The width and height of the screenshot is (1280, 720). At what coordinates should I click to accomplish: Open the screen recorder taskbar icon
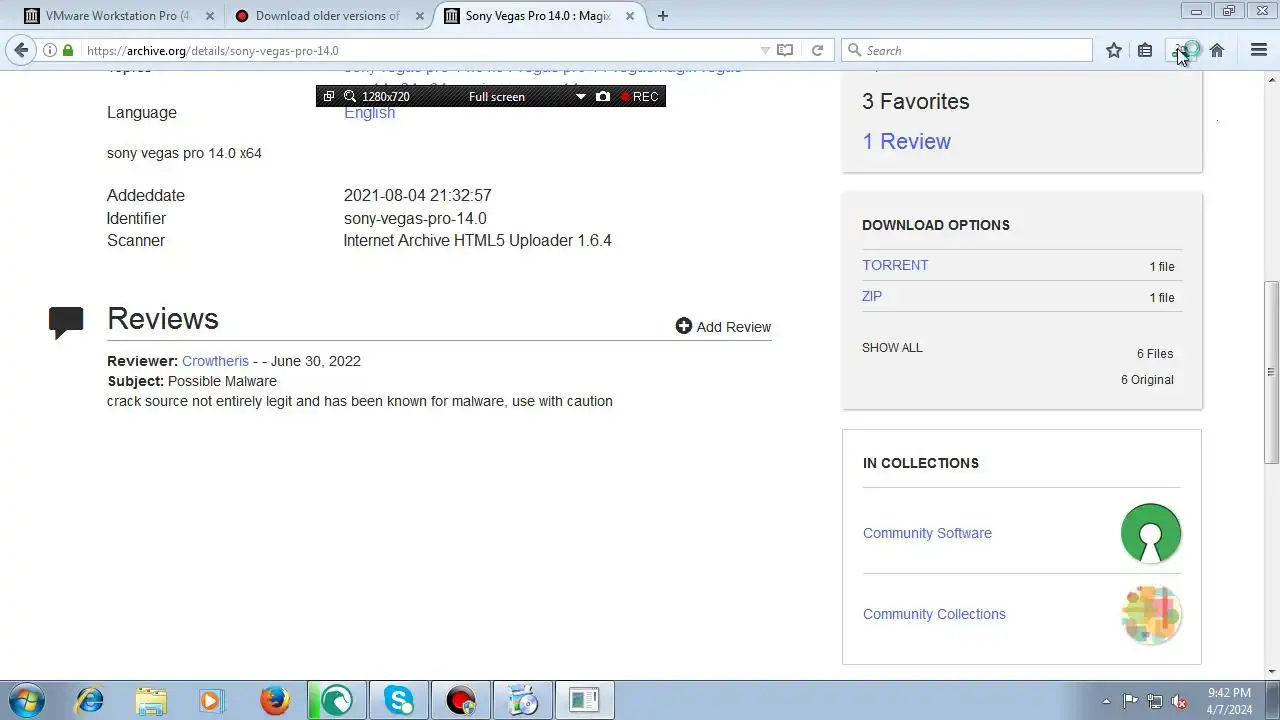point(460,700)
